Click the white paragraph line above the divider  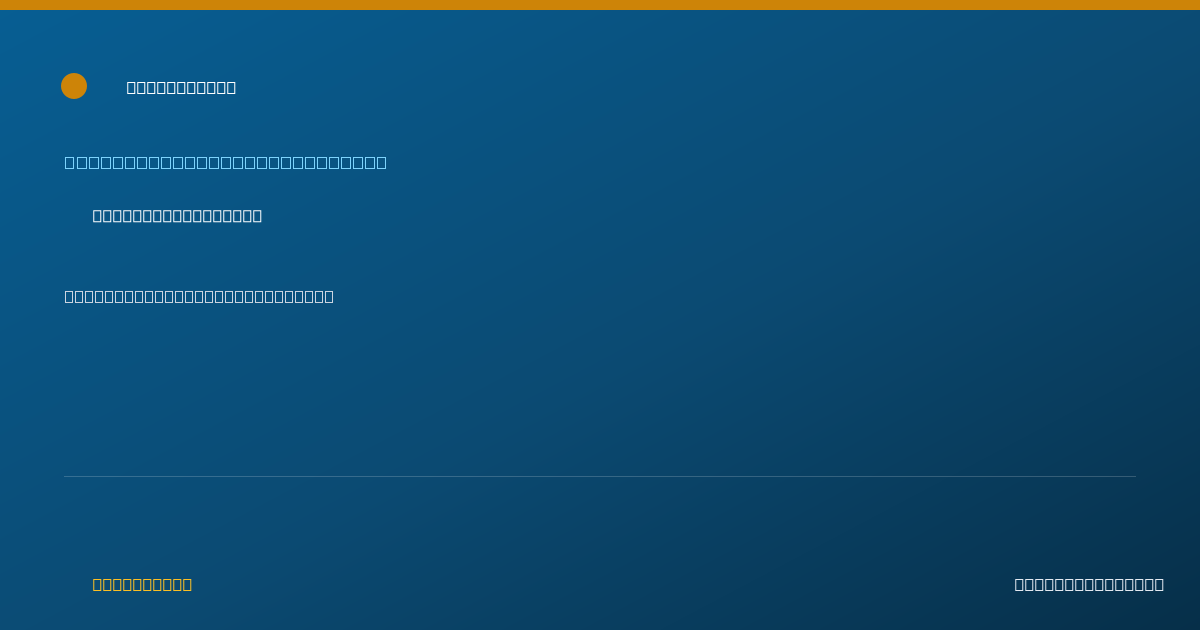[x=199, y=296]
